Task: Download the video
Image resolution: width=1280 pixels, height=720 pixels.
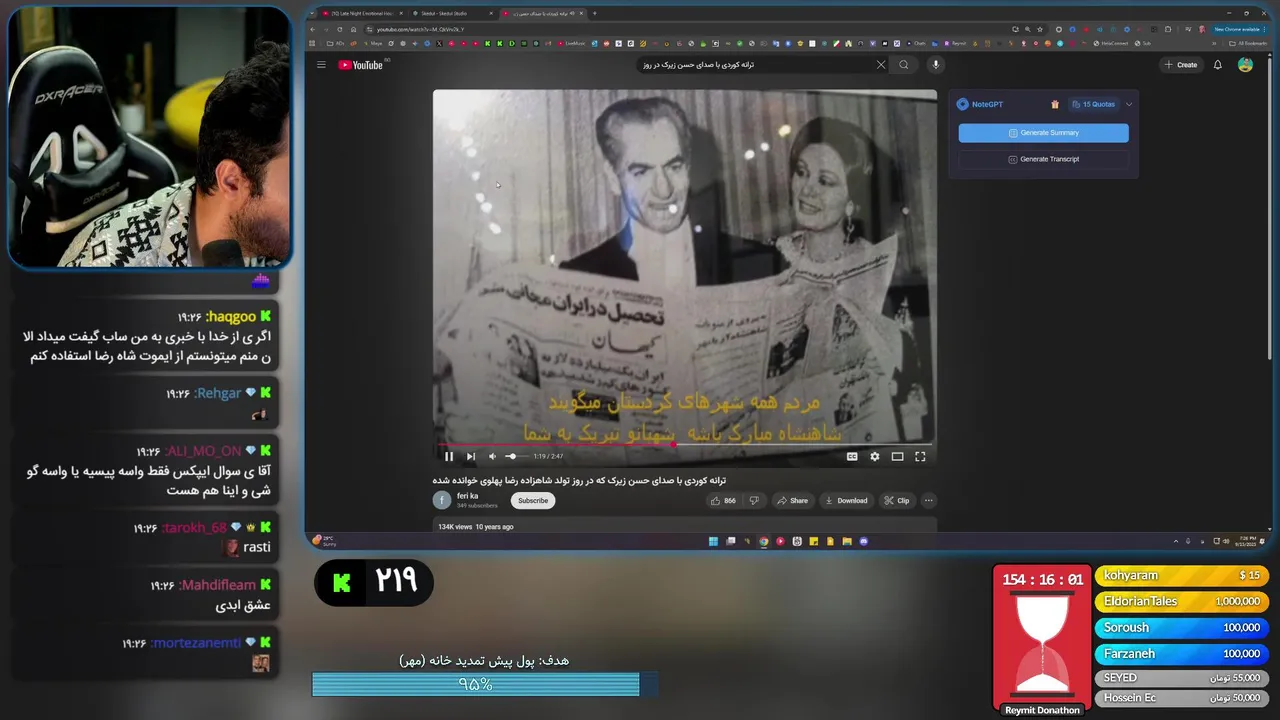Action: pos(846,501)
